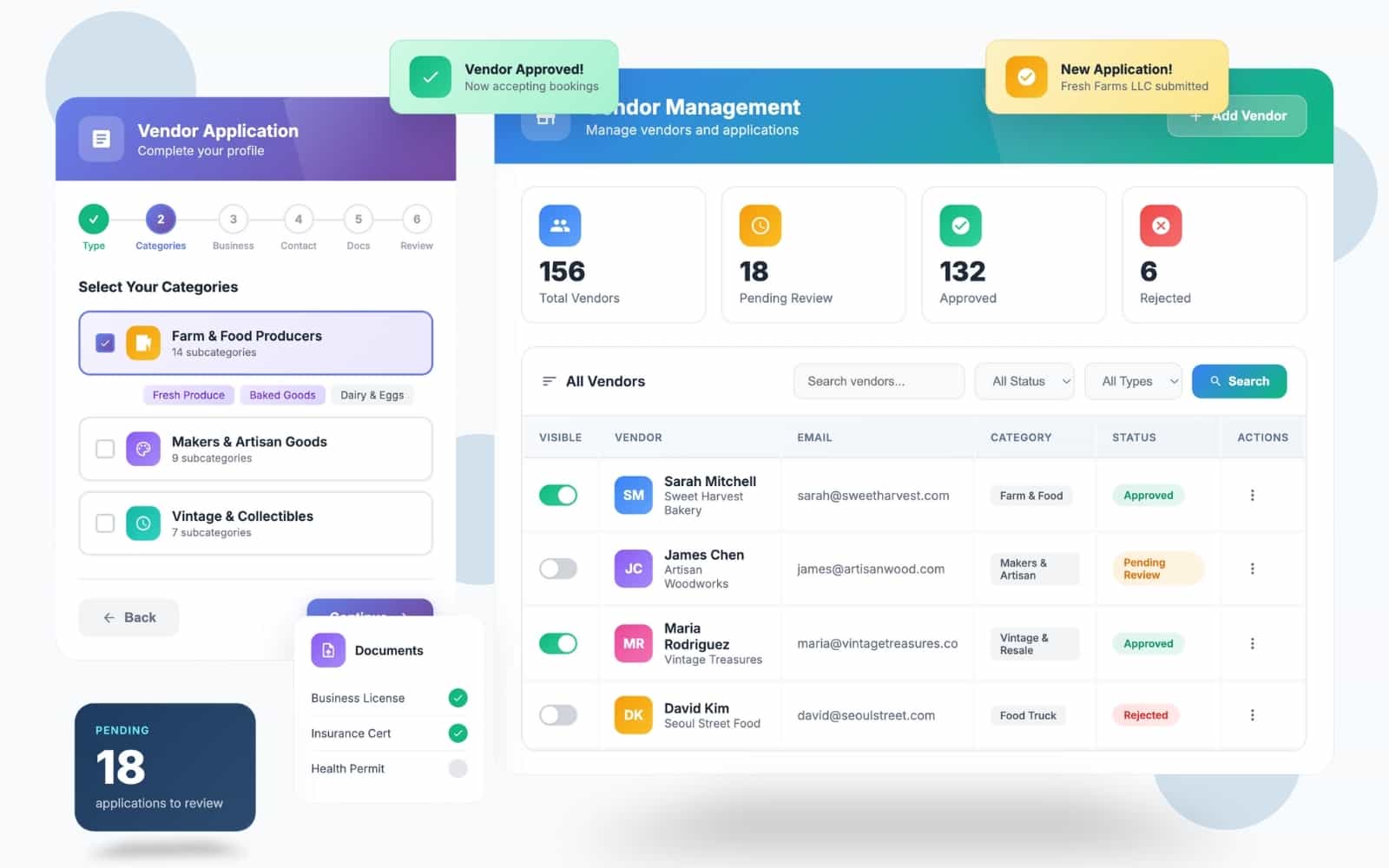Click the Pending Review clock icon

[x=760, y=226]
